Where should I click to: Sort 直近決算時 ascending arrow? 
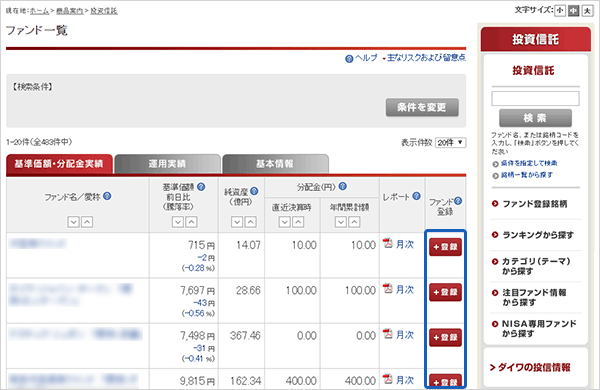298,222
